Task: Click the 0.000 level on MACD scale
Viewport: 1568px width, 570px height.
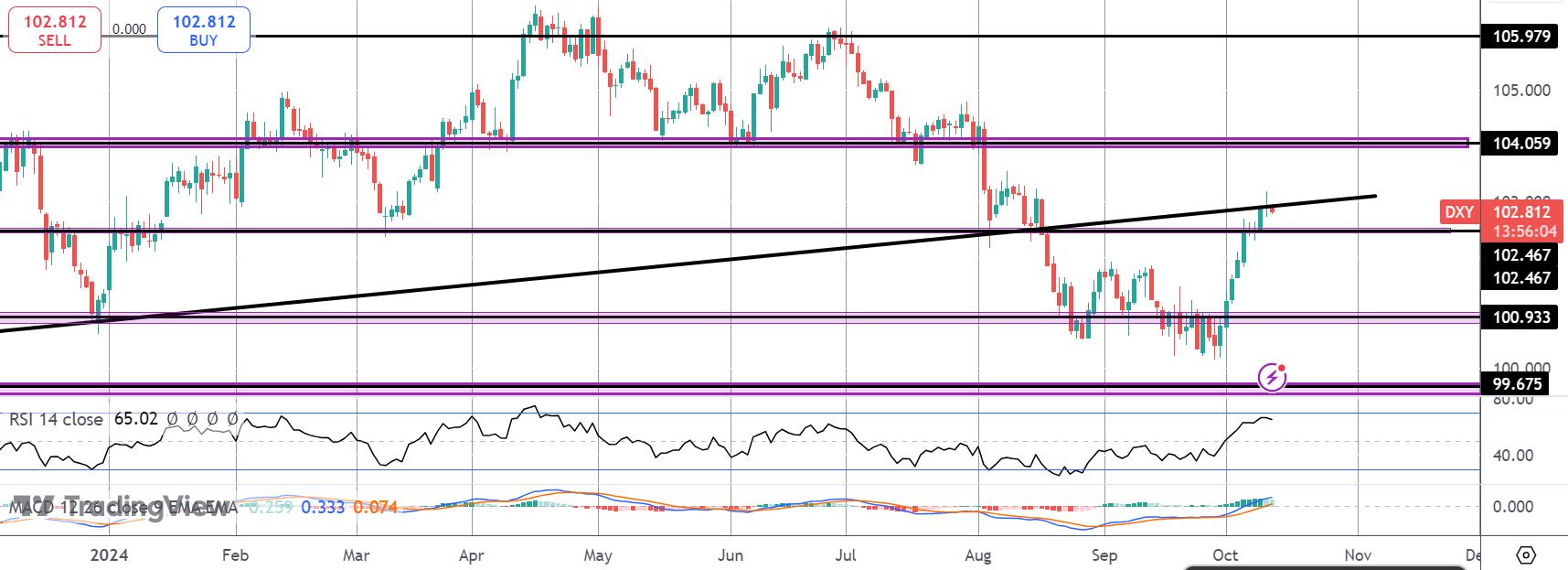Action: (x=1515, y=506)
